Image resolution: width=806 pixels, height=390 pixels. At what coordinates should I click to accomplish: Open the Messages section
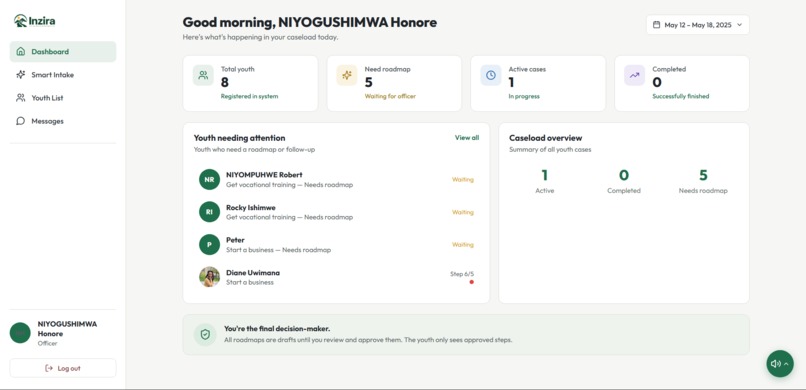(63, 121)
